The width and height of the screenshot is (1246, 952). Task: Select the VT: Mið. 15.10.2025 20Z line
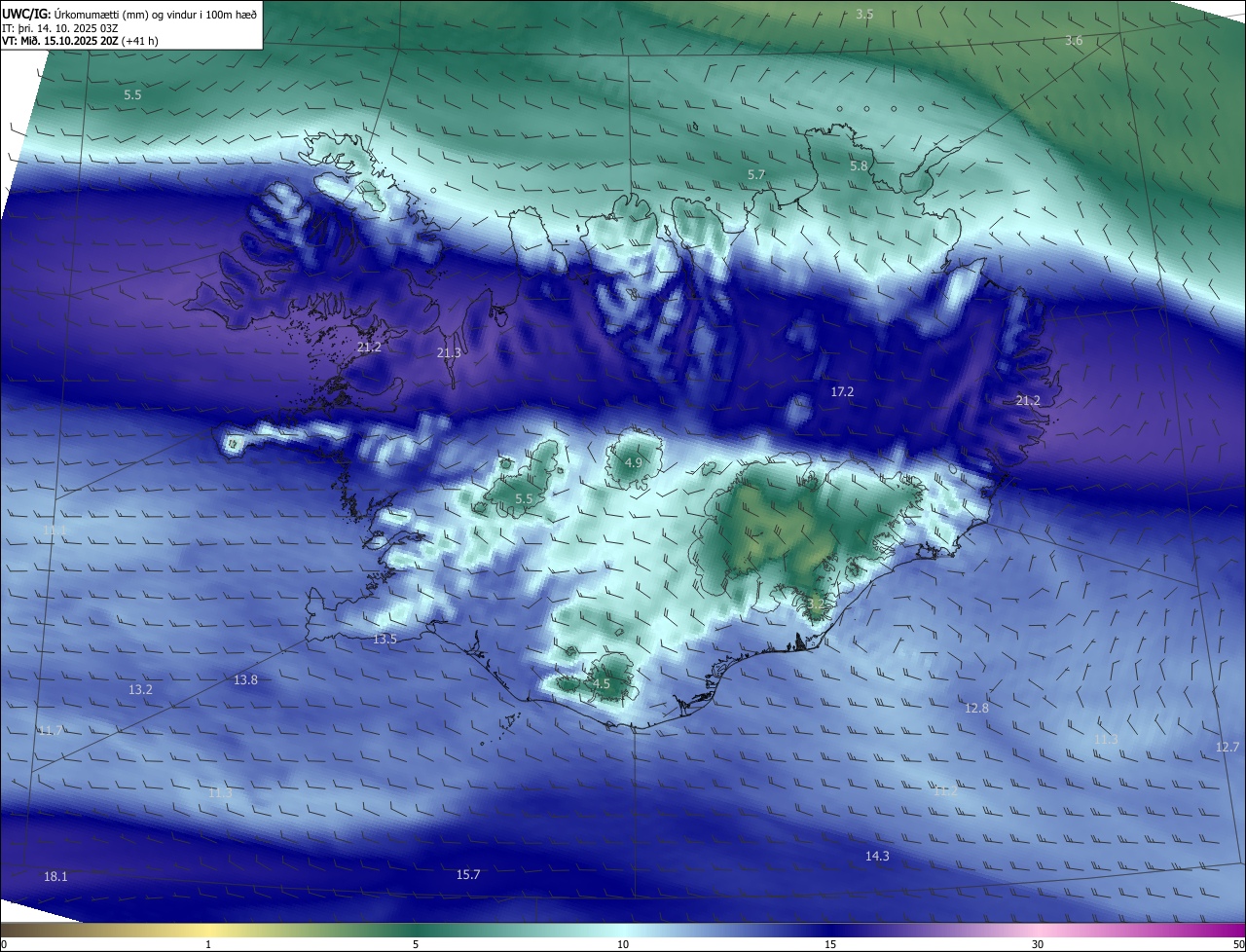coord(80,40)
